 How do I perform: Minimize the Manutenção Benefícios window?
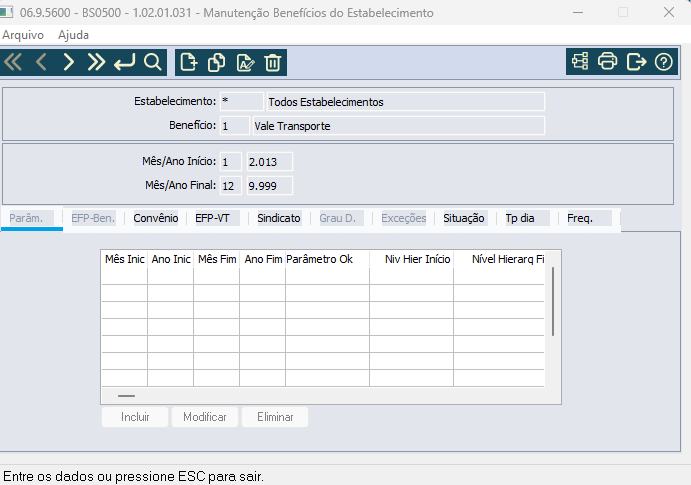click(x=578, y=12)
